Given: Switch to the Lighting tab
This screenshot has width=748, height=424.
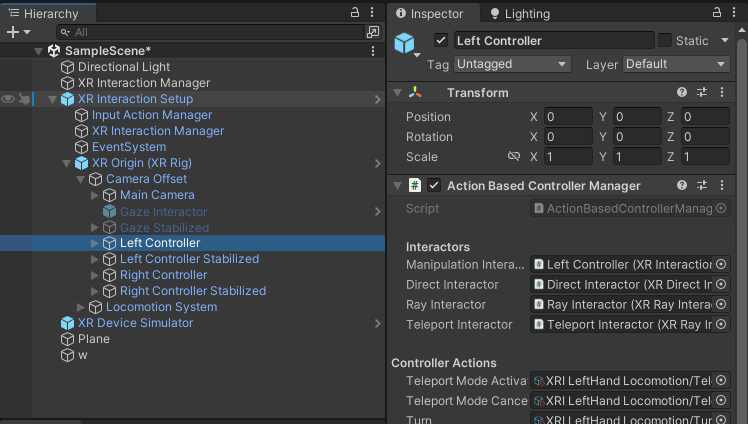Looking at the screenshot, I should pyautogui.click(x=520, y=14).
